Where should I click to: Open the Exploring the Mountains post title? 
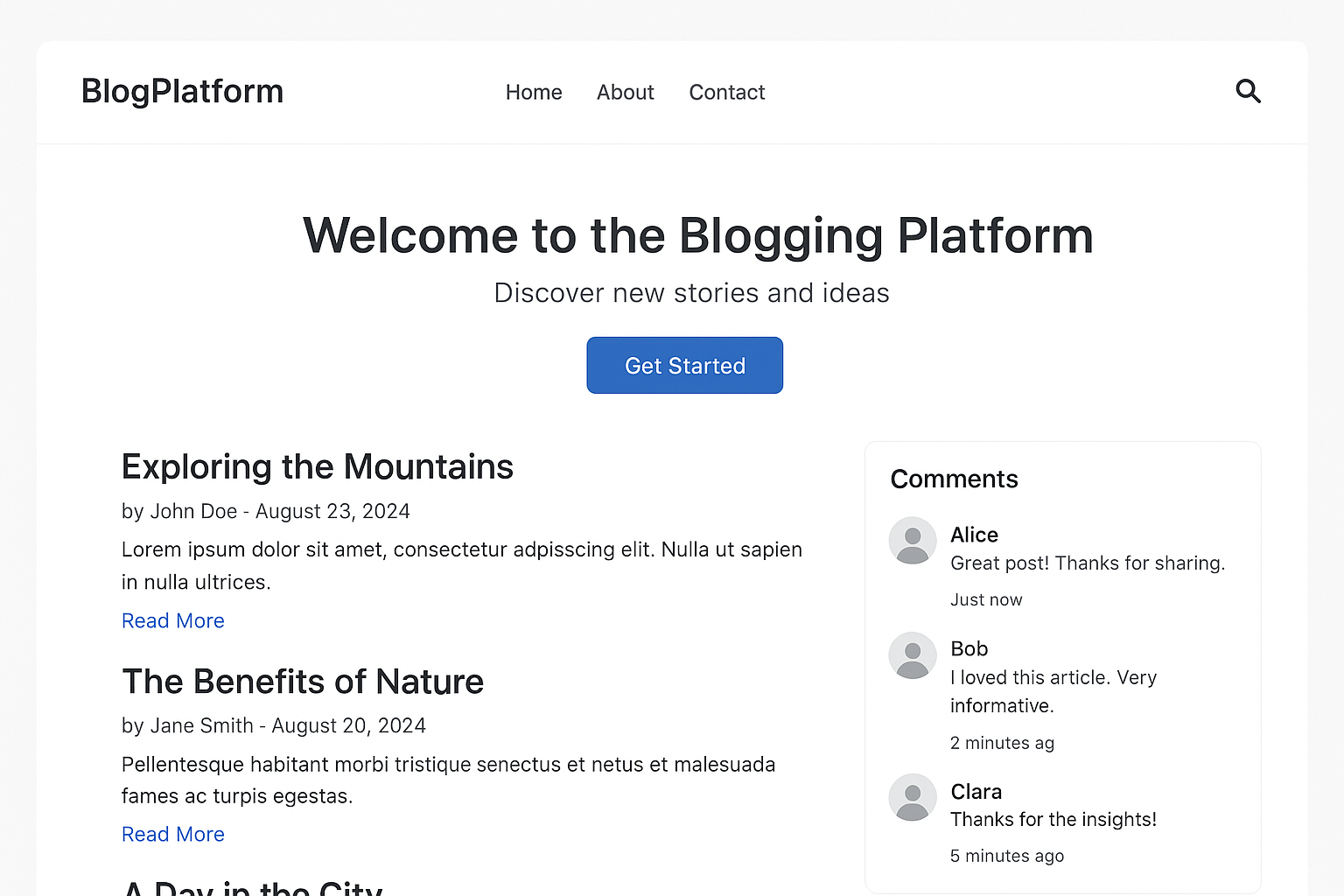[x=317, y=467]
